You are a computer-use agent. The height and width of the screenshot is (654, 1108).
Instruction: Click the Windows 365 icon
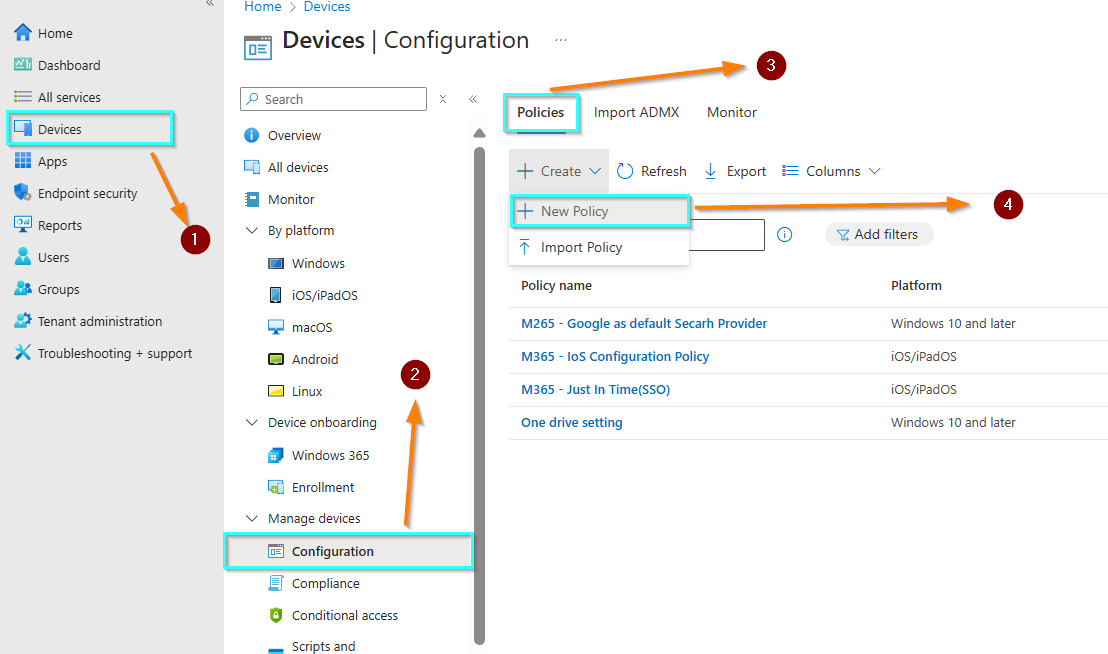point(276,456)
